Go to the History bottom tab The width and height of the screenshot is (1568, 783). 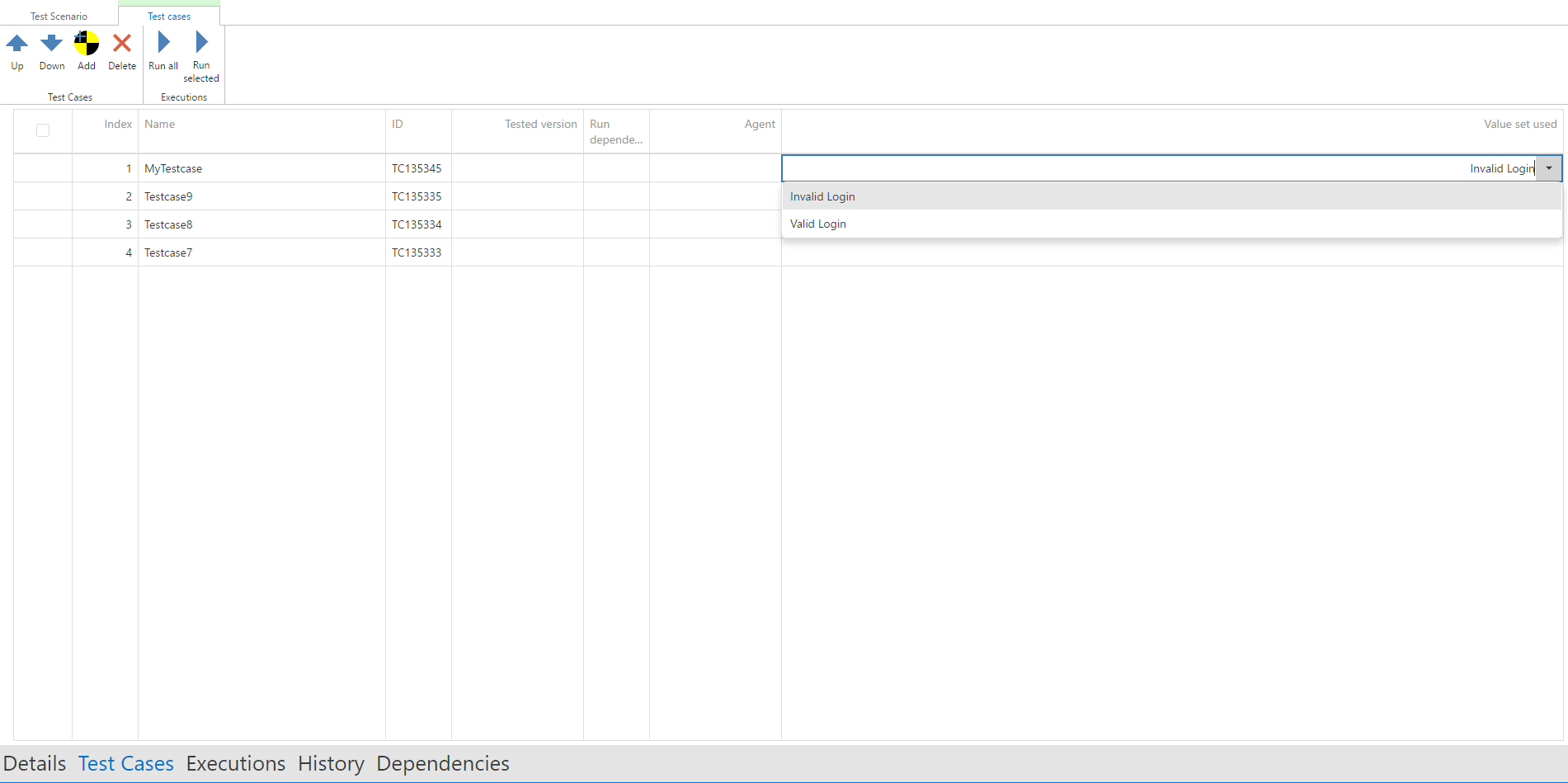(331, 763)
